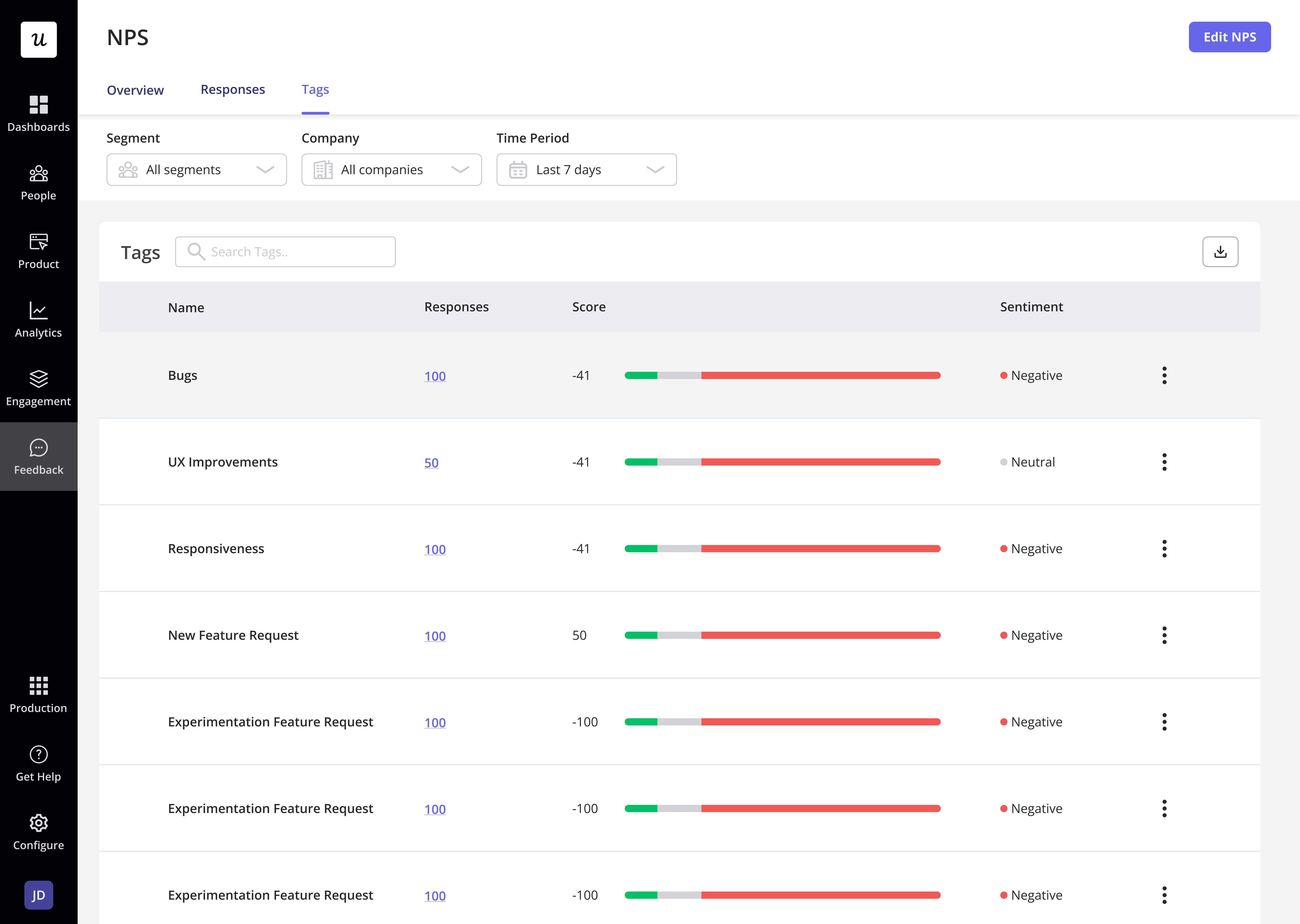
Task: Click the building icon in Company filter
Action: coord(323,170)
